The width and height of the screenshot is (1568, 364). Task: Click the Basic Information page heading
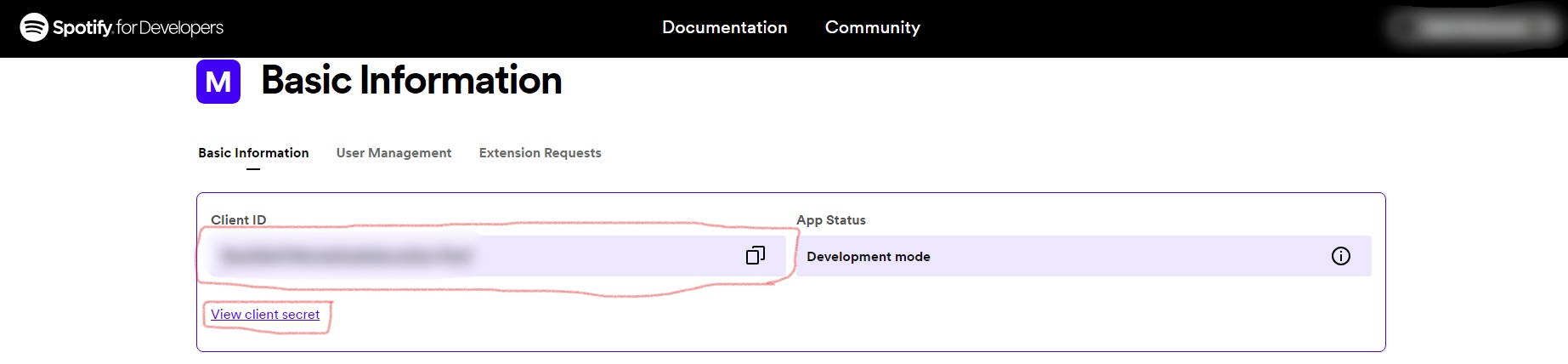[x=411, y=81]
